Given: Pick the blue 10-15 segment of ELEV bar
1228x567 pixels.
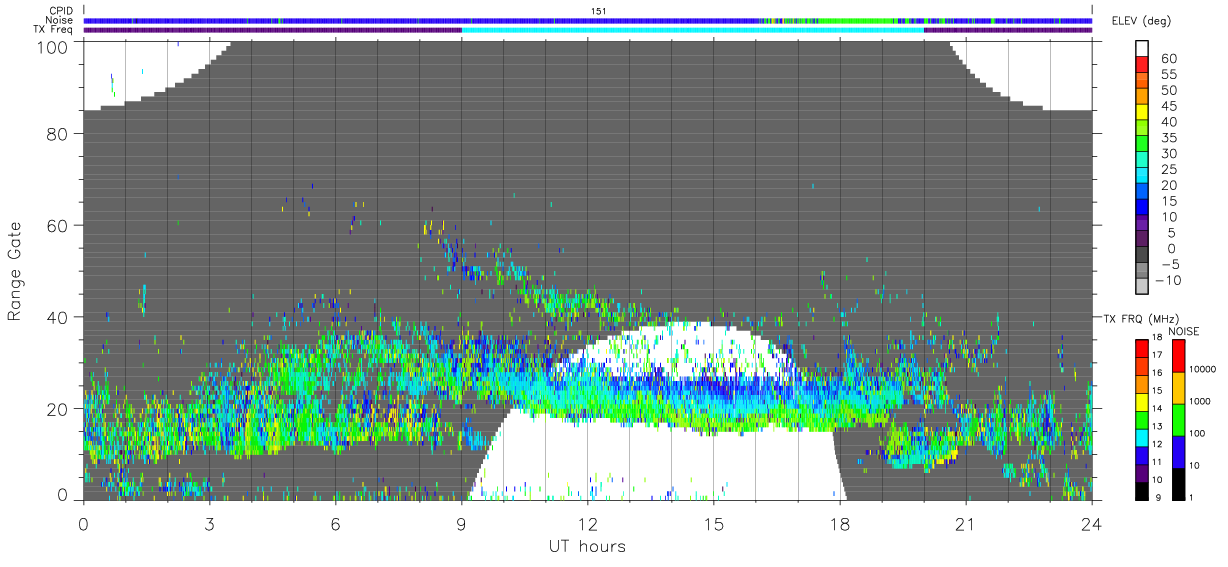Looking at the screenshot, I should (x=1143, y=207).
